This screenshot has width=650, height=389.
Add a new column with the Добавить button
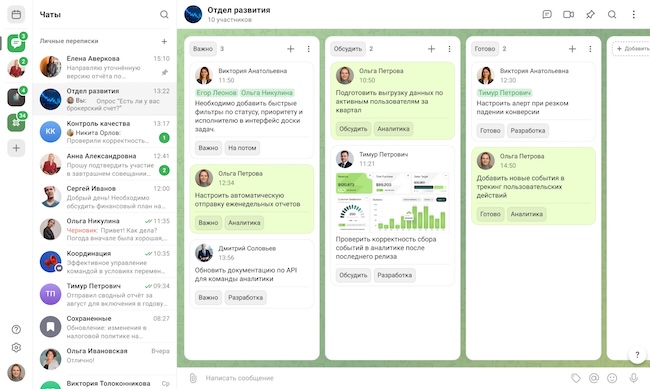point(631,49)
